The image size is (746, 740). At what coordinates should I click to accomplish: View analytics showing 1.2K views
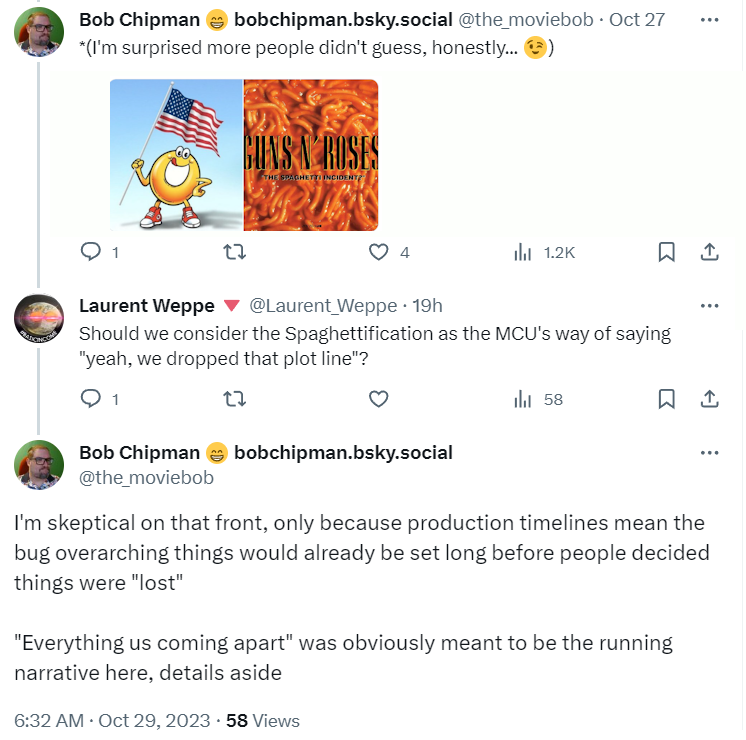tap(522, 253)
